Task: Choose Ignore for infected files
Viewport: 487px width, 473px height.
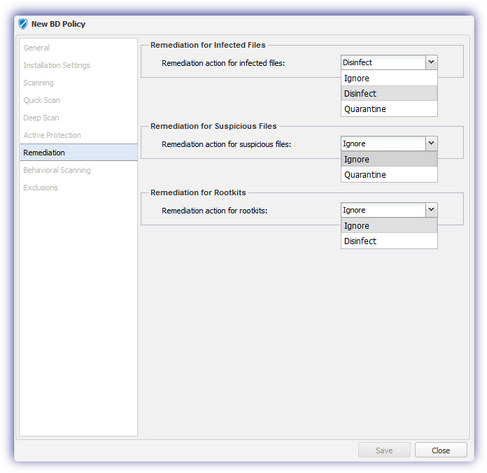Action: [x=389, y=78]
